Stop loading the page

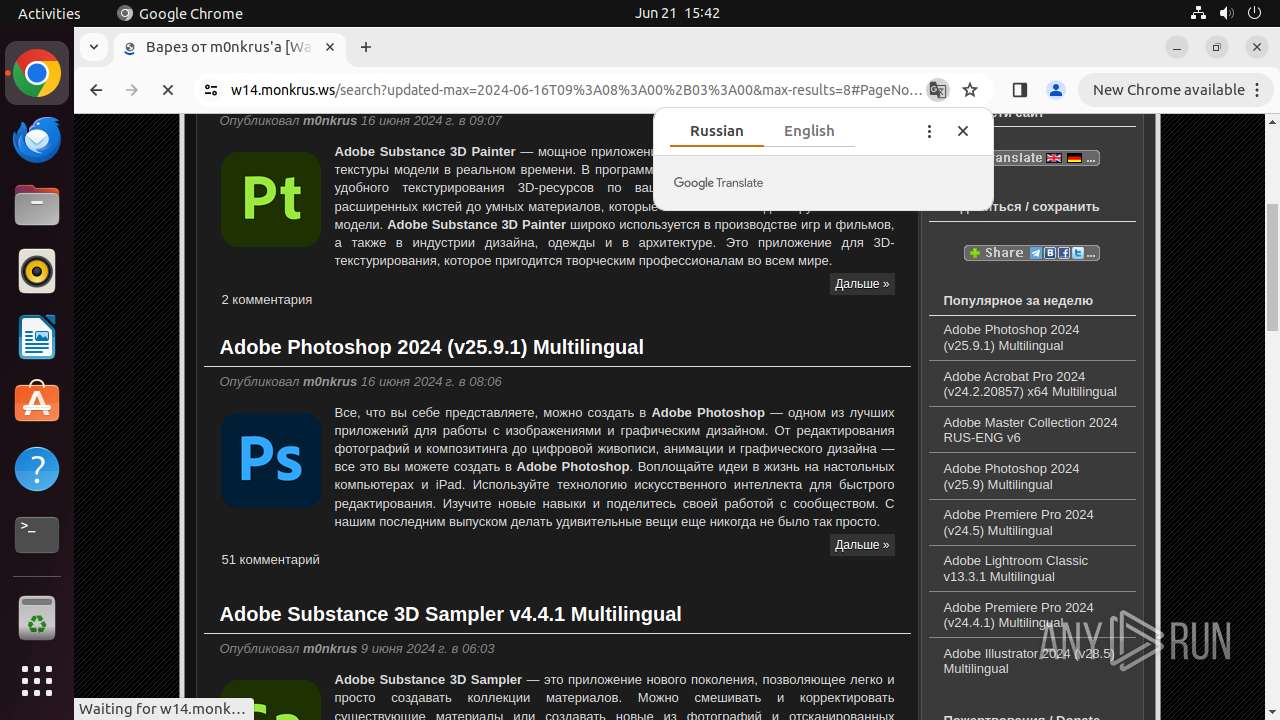point(168,90)
